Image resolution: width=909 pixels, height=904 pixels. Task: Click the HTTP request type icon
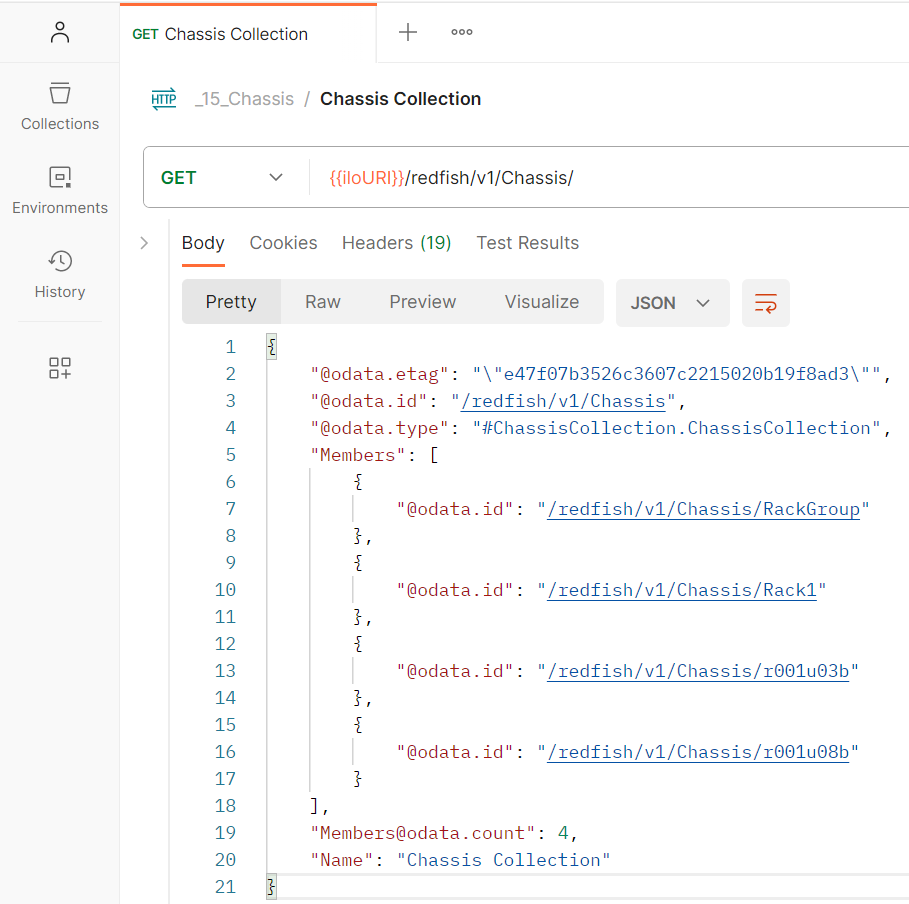[x=164, y=99]
